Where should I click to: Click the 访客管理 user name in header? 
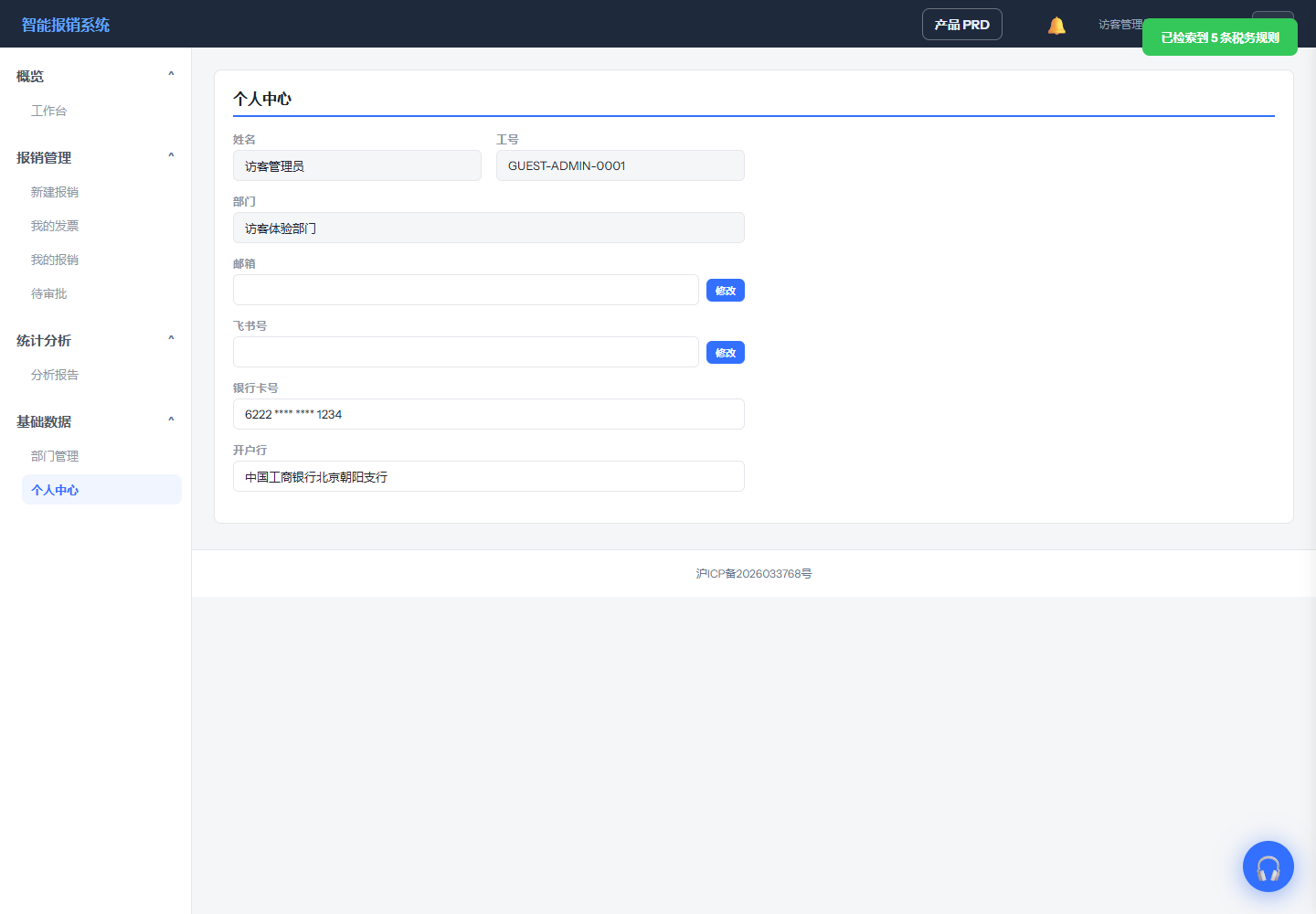tap(1120, 25)
